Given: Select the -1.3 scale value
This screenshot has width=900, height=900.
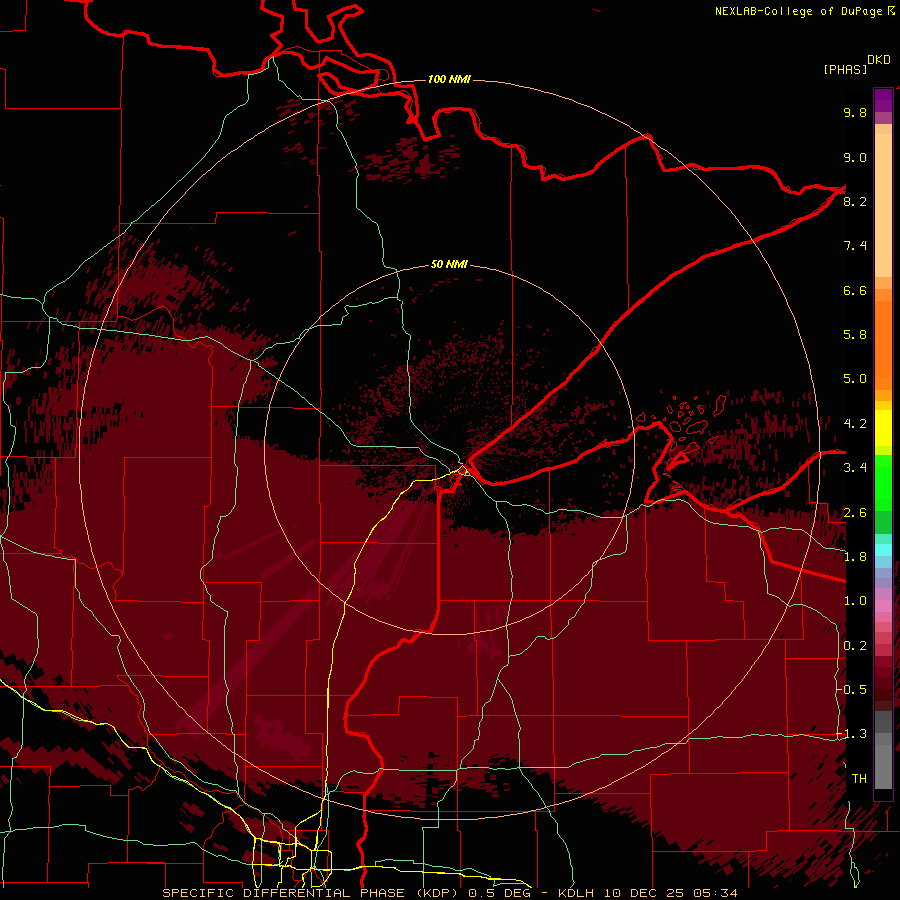Looking at the screenshot, I should [851, 734].
